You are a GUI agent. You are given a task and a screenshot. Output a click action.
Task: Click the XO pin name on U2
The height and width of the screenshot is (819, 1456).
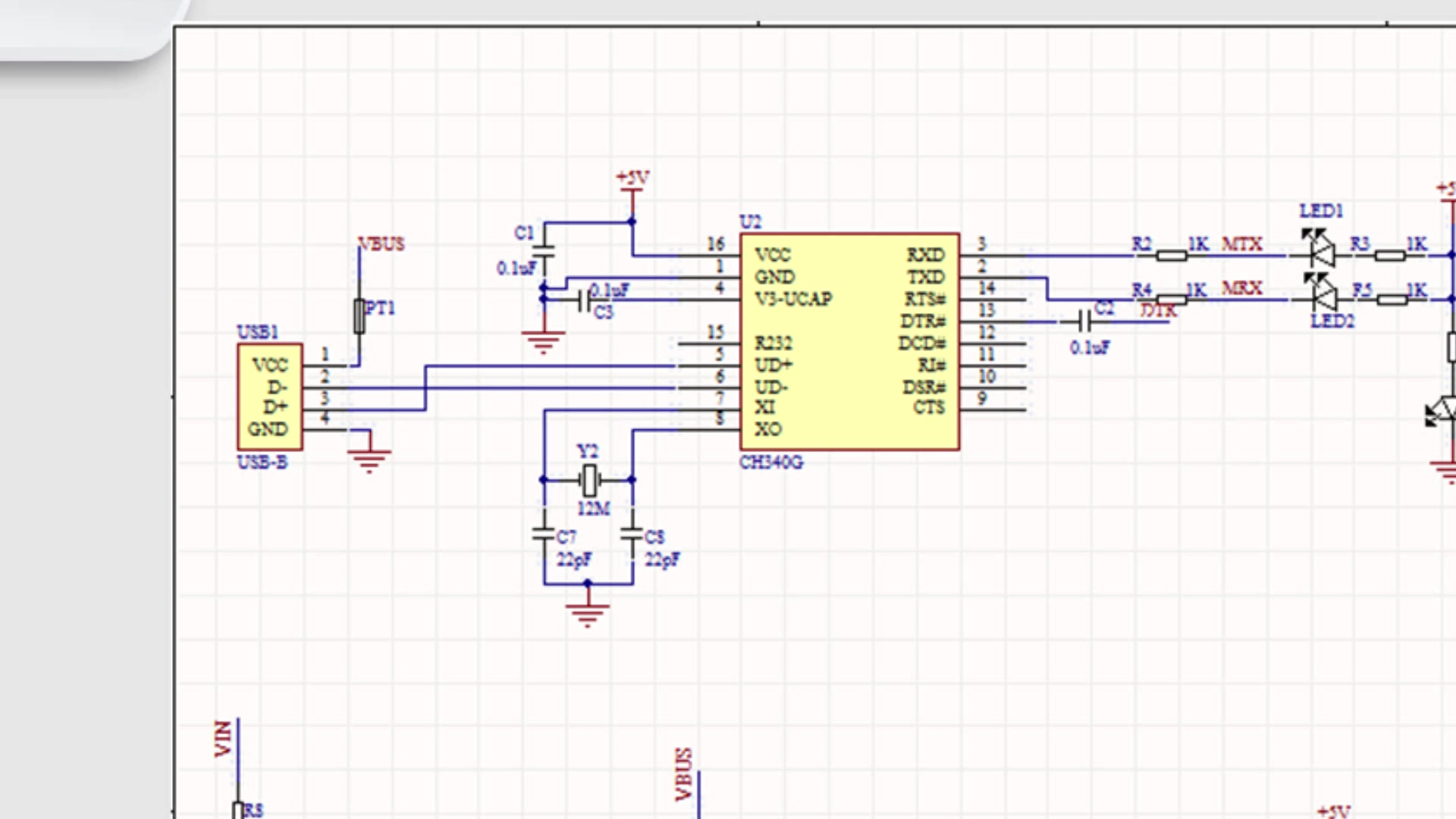point(768,429)
